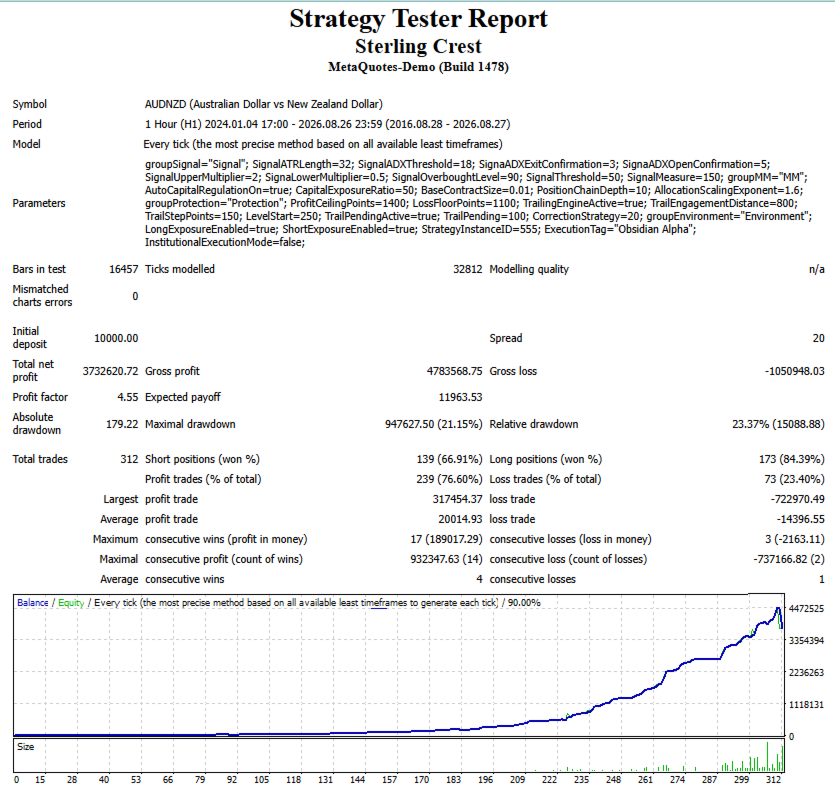The height and width of the screenshot is (792, 835).
Task: Click the 4472525 y-axis label
Action: [x=806, y=609]
